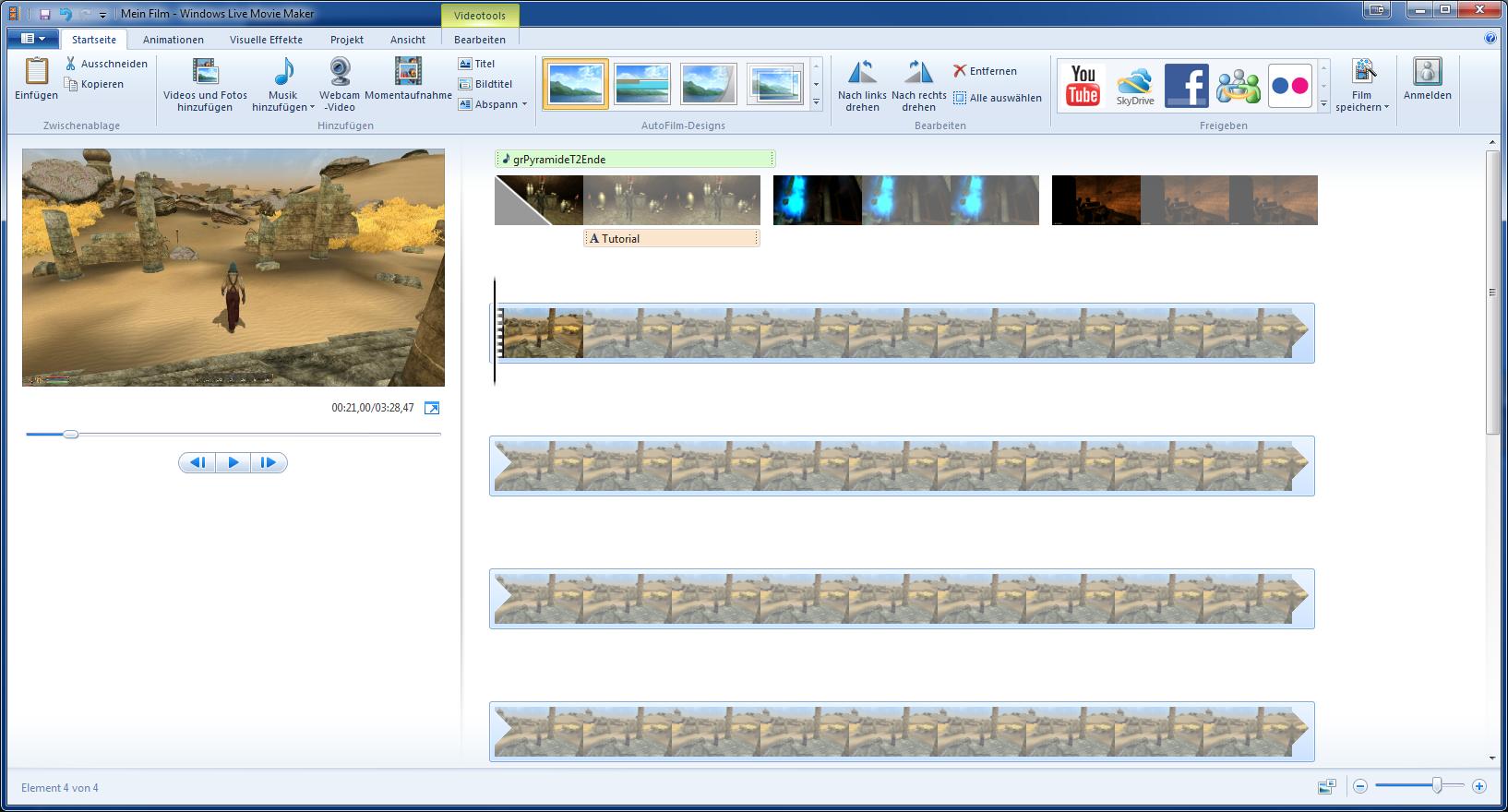The image size is (1508, 812).
Task: Open the Bearbeiten video tools tab
Action: pos(480,40)
